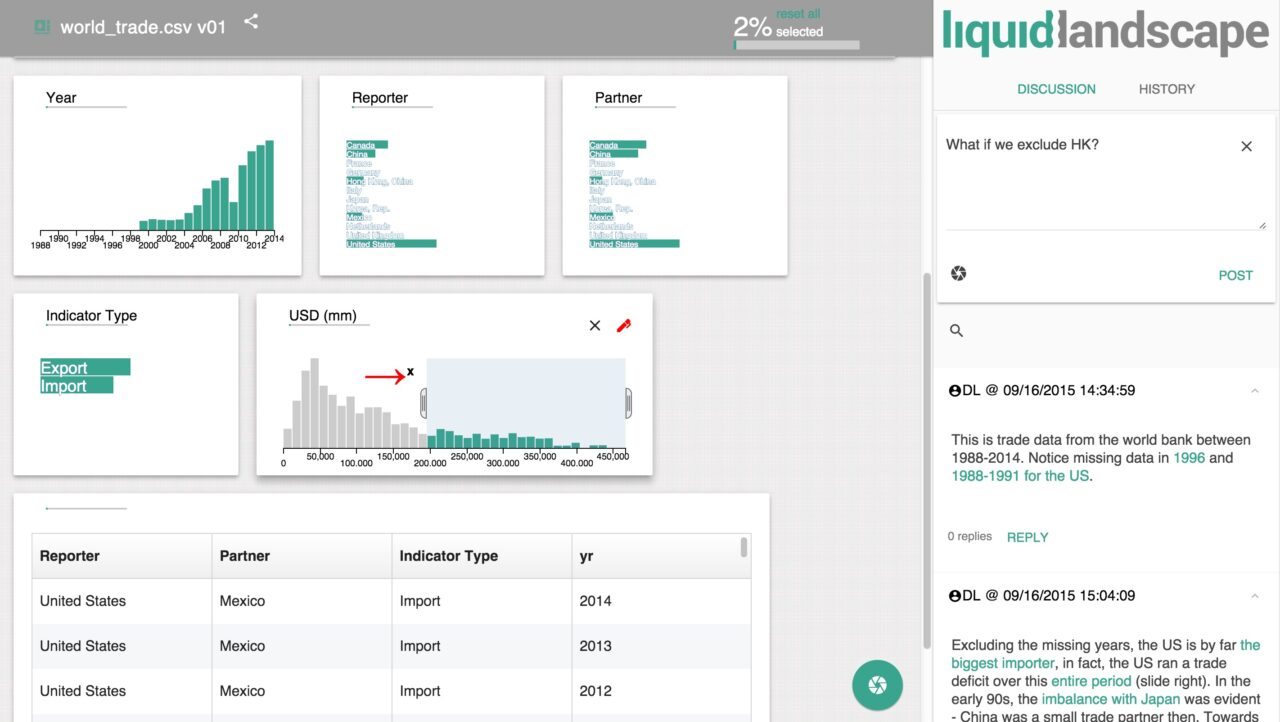This screenshot has width=1280, height=722.
Task: Sort table by Partner column header
Action: (301, 556)
